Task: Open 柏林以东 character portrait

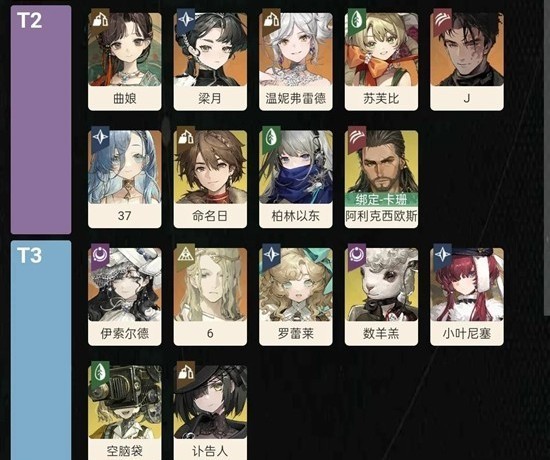Action: tap(296, 167)
